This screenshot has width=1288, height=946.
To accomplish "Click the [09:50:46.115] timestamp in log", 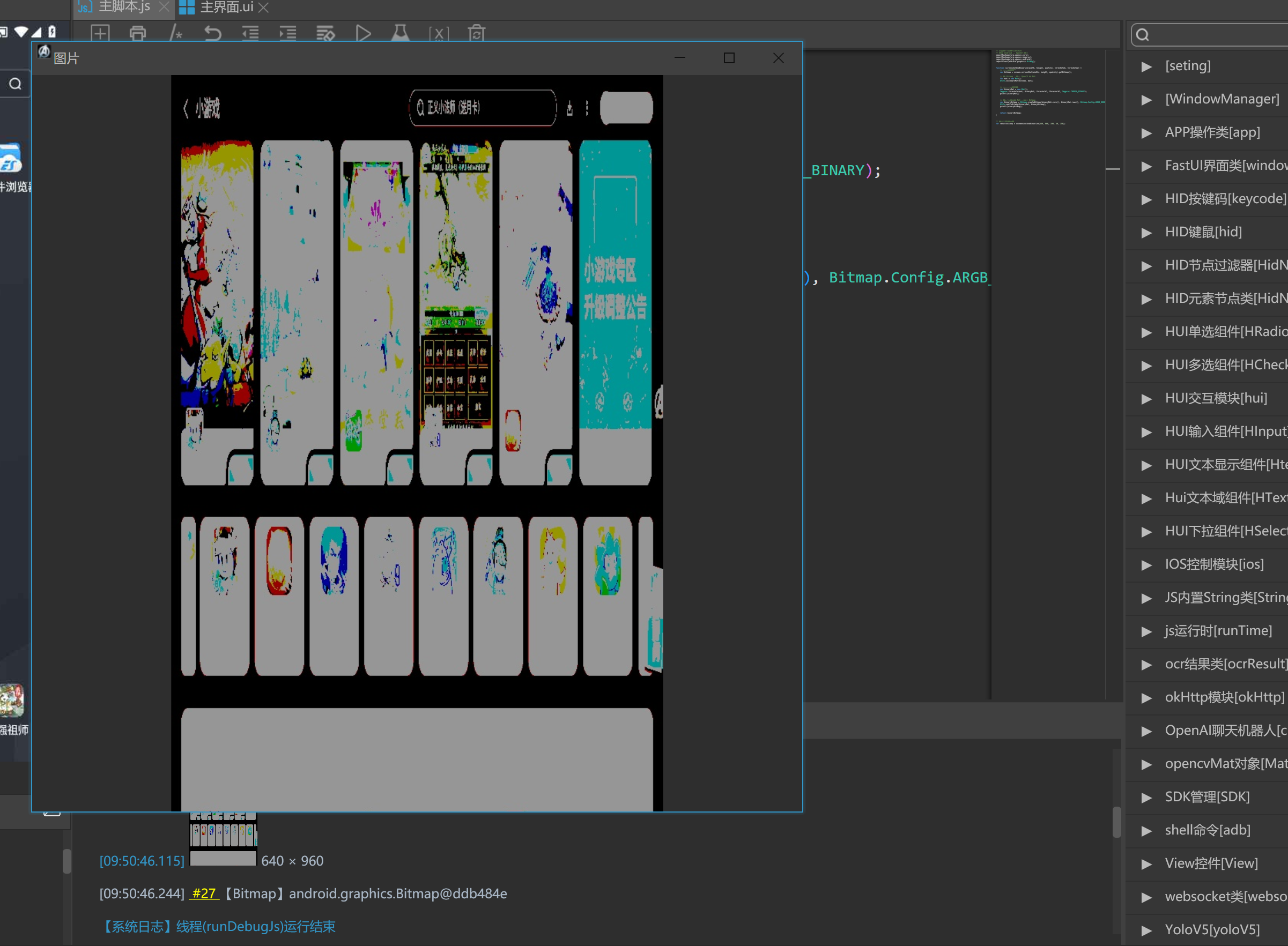I will [142, 861].
